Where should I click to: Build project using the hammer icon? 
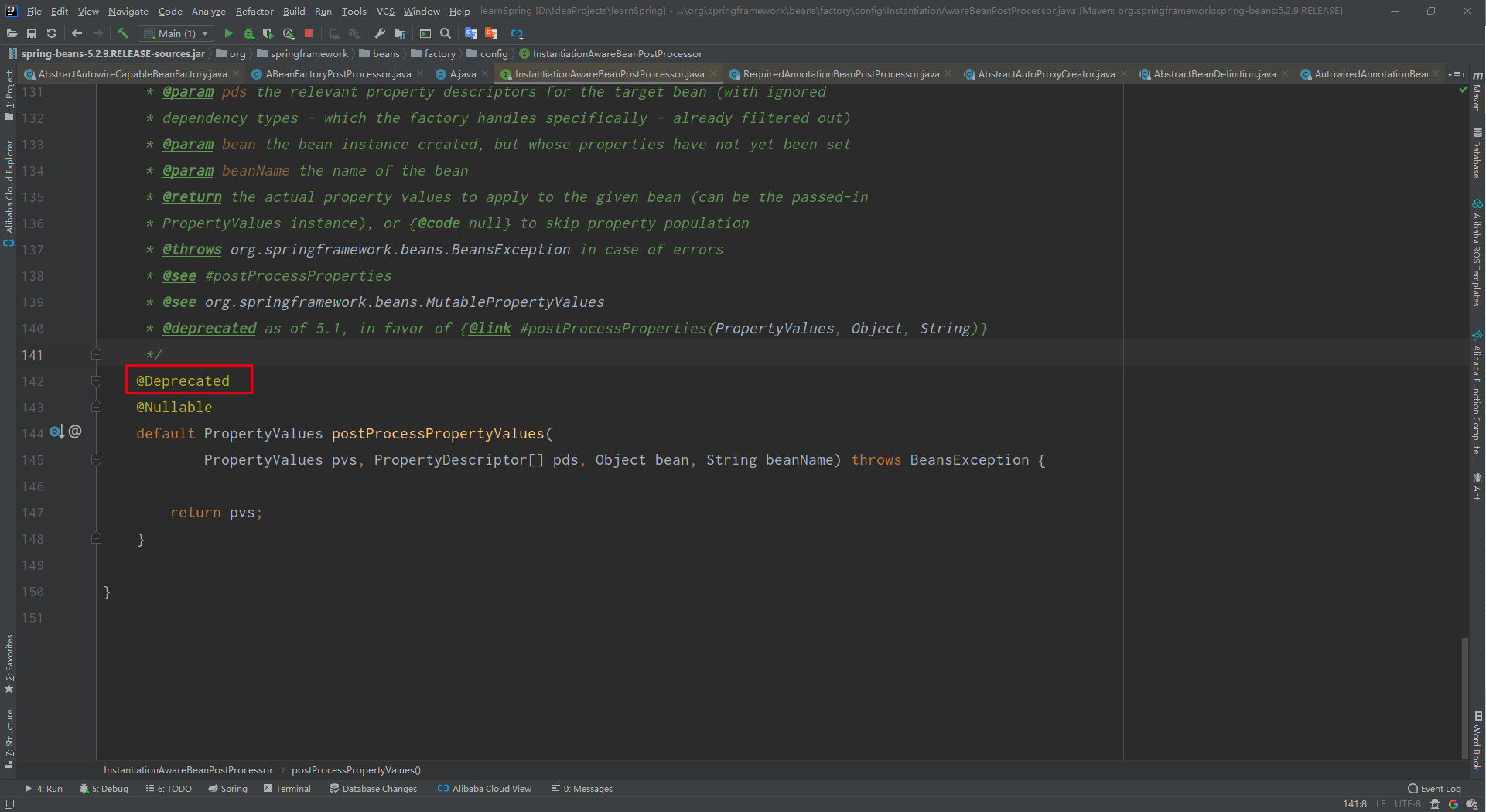coord(122,33)
